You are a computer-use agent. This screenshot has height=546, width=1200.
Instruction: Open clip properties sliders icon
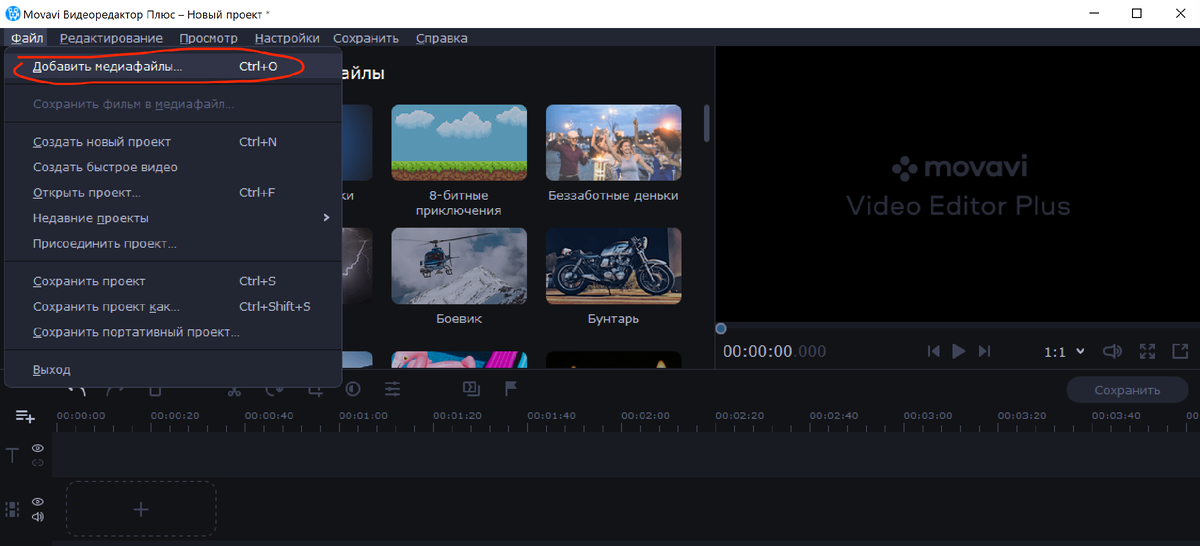(x=393, y=389)
